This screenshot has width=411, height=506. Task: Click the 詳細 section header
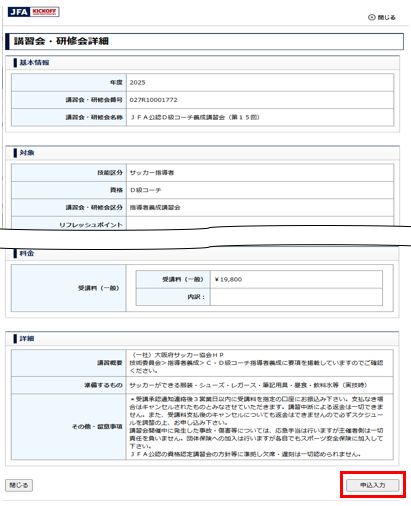(x=27, y=339)
